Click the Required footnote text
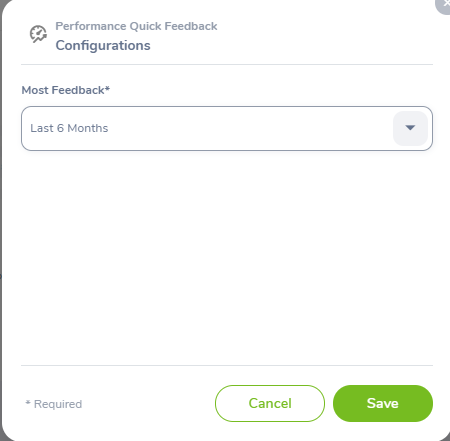The image size is (450, 441). (x=54, y=404)
